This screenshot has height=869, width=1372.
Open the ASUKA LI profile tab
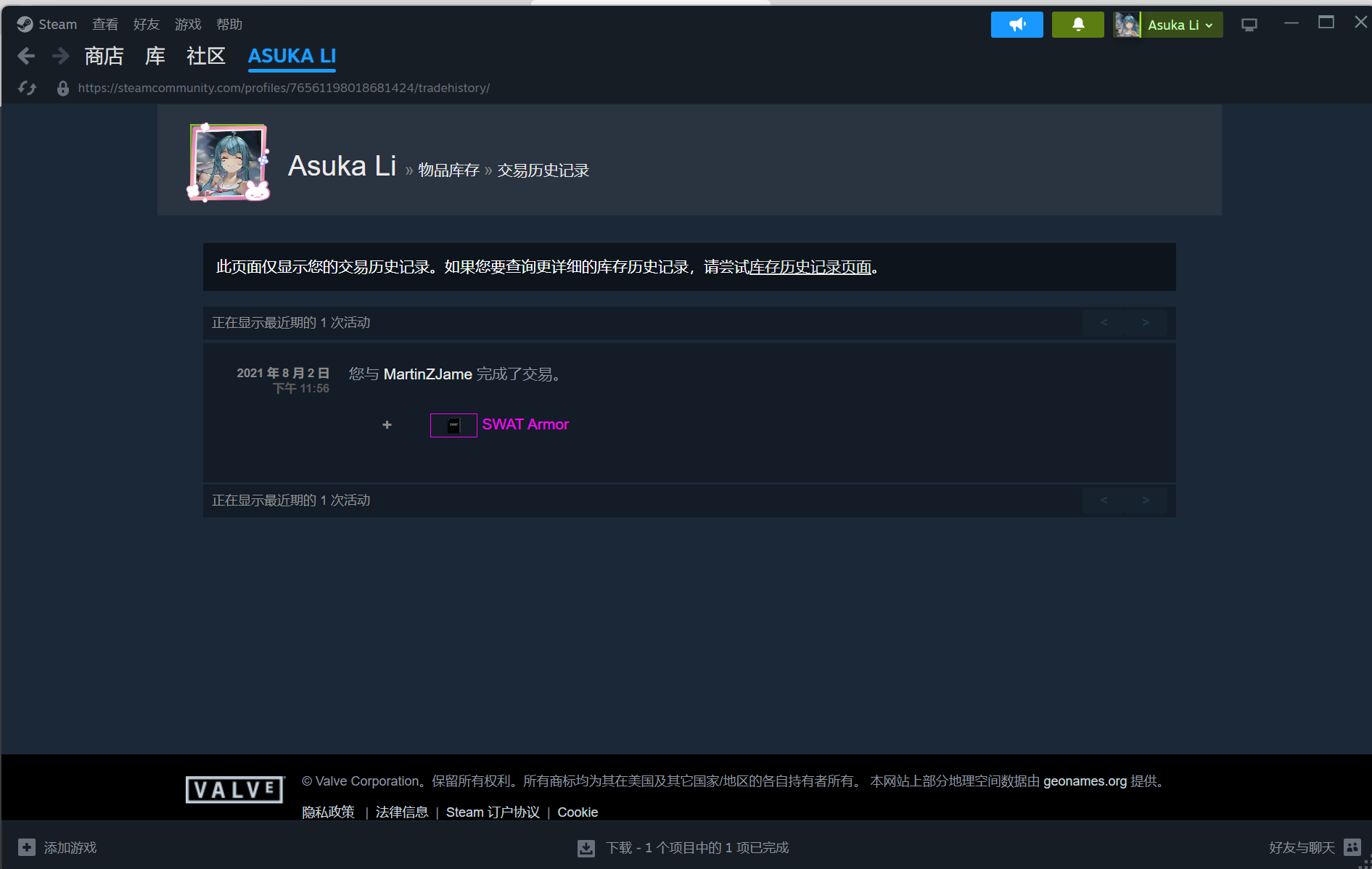(292, 57)
